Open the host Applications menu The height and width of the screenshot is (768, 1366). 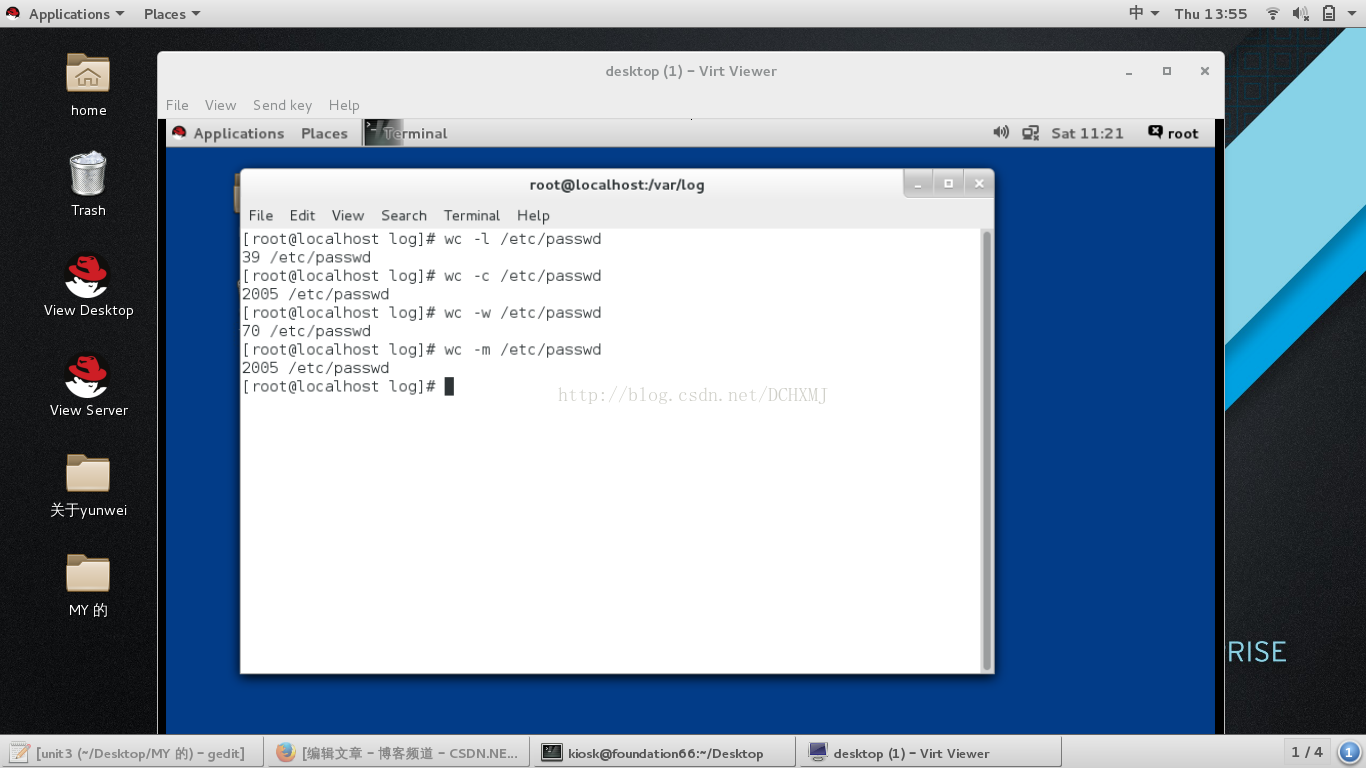pyautogui.click(x=76, y=14)
